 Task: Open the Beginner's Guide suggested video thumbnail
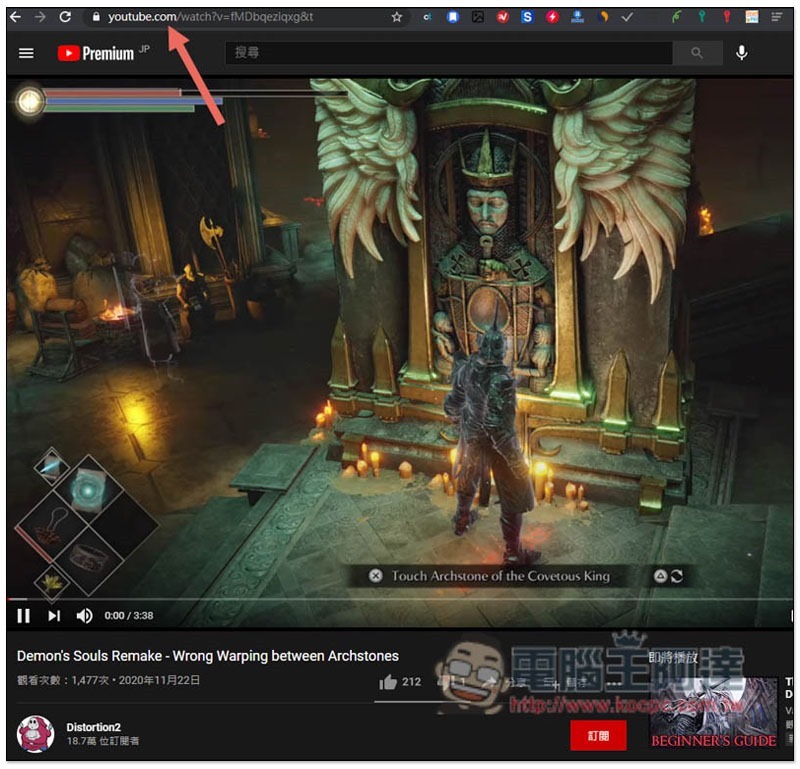pyautogui.click(x=713, y=714)
